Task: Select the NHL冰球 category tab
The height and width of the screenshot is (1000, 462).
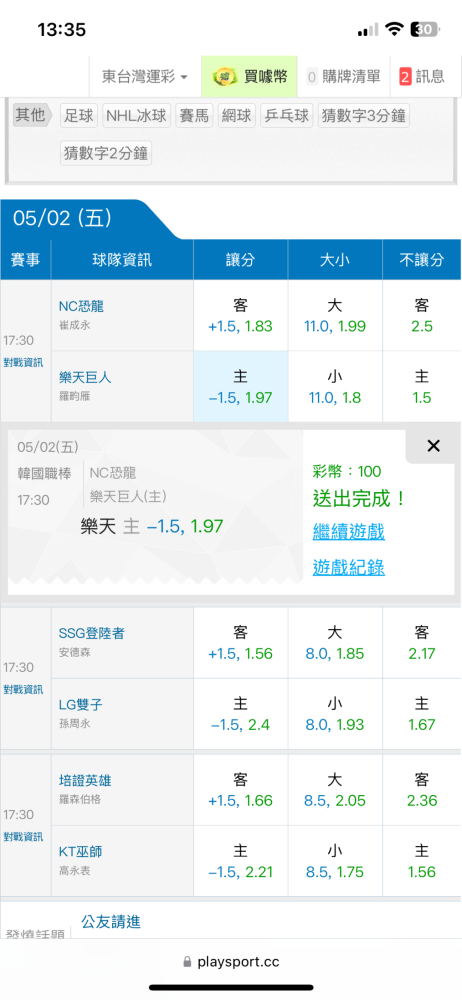Action: click(137, 116)
